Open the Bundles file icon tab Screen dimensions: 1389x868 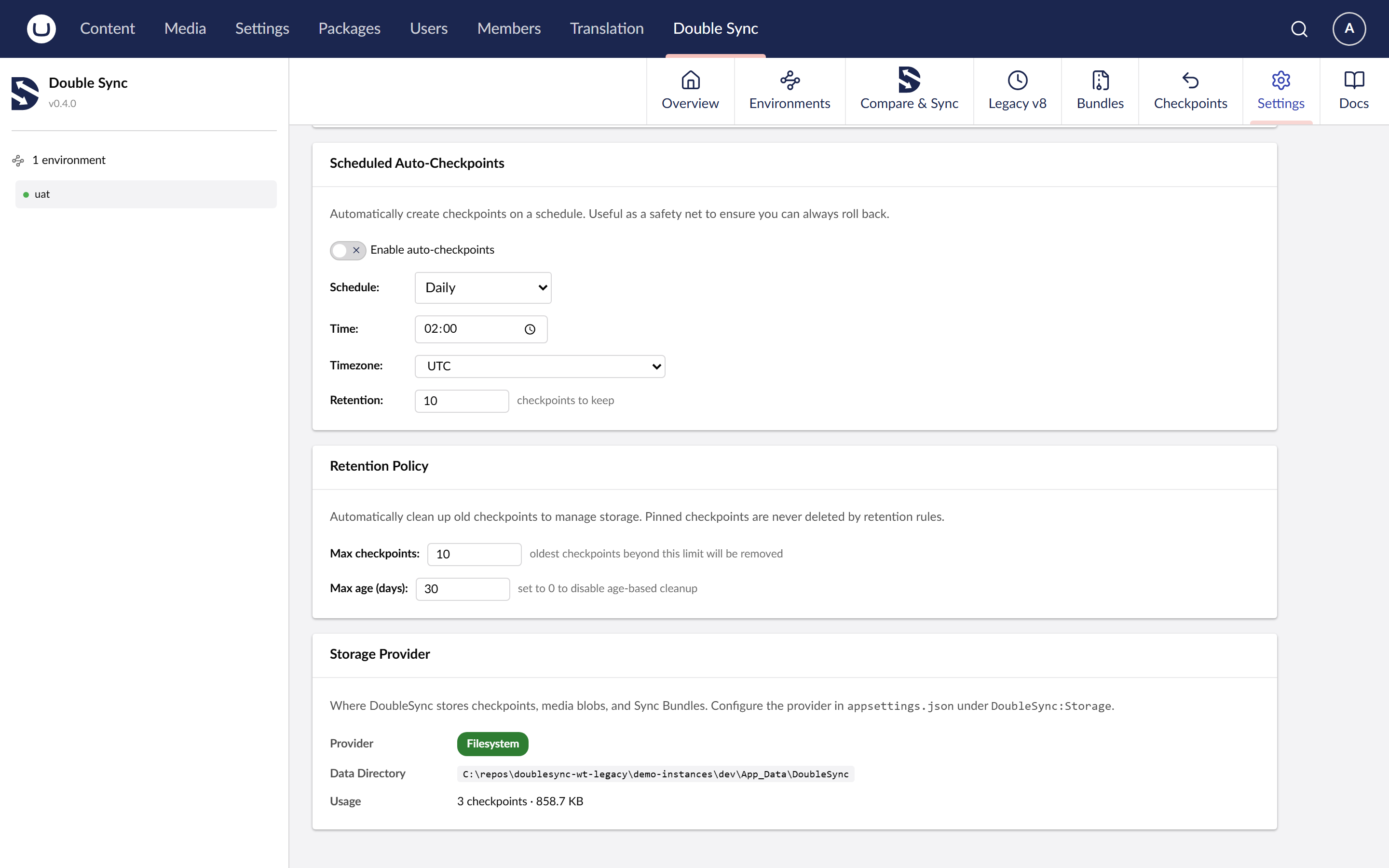1100,91
